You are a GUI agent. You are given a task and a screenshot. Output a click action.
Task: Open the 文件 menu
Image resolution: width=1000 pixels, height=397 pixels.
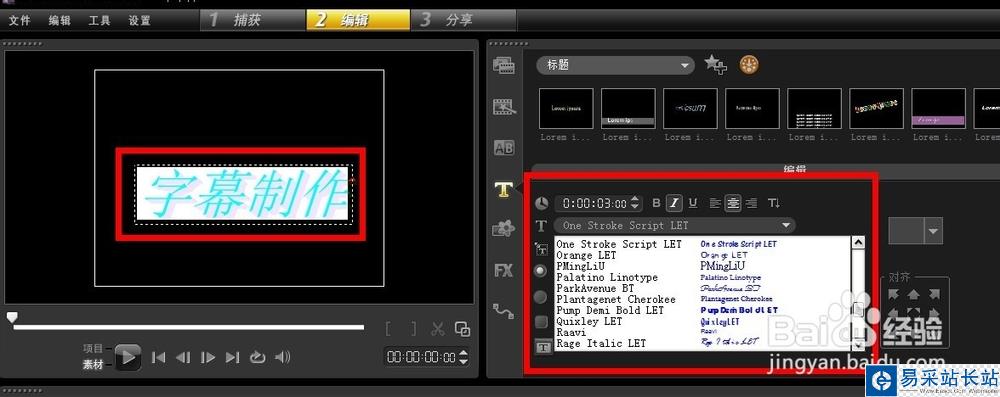point(20,20)
